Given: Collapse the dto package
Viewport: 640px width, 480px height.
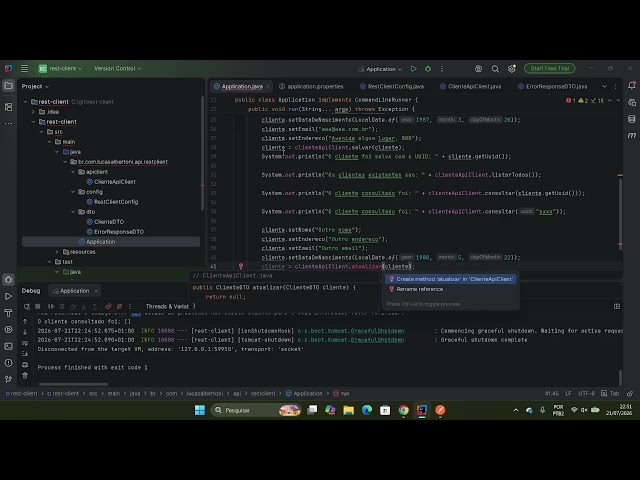Looking at the screenshot, I should click(x=73, y=212).
